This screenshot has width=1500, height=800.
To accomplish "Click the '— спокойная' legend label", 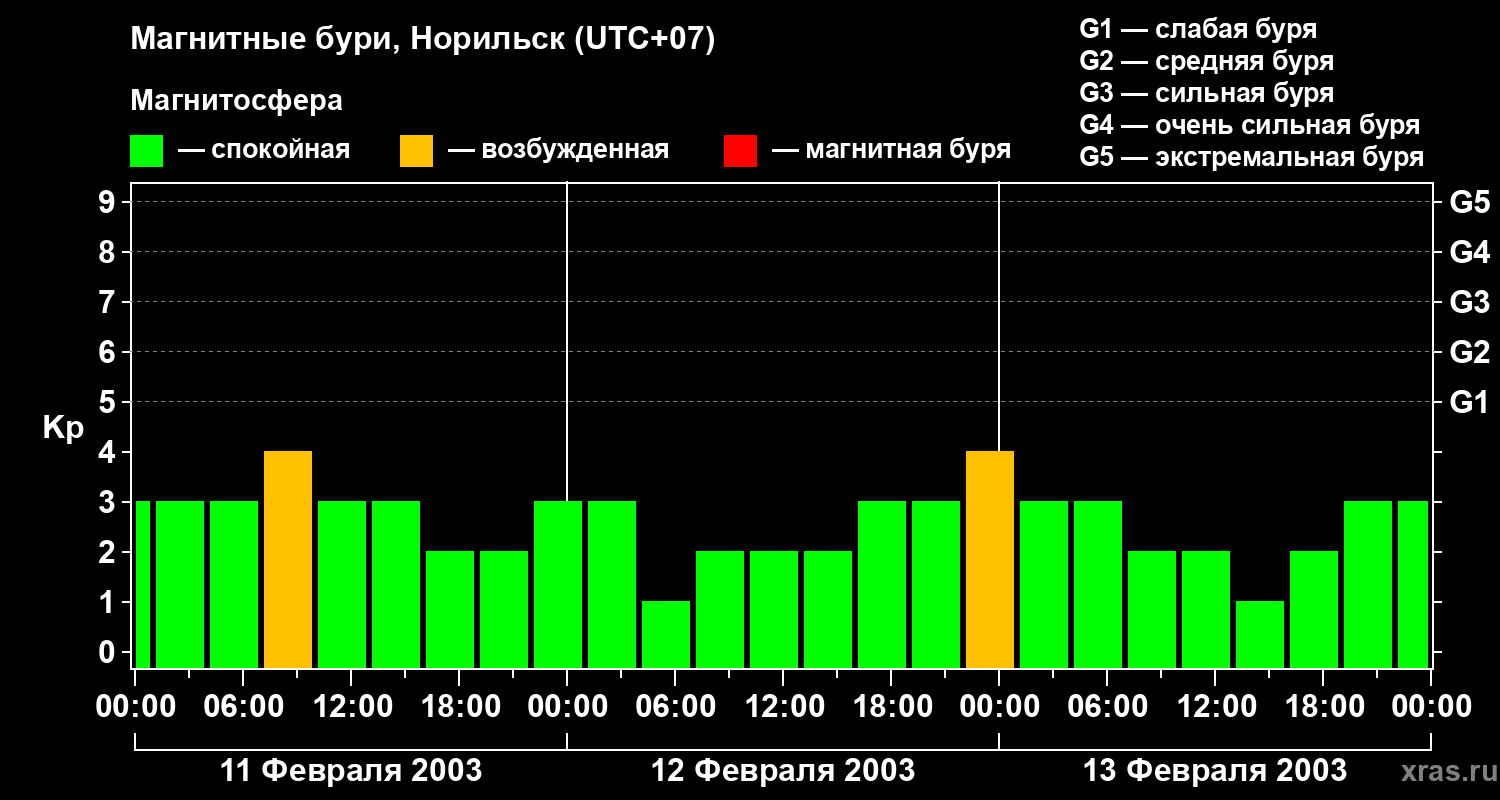I will coord(264,150).
